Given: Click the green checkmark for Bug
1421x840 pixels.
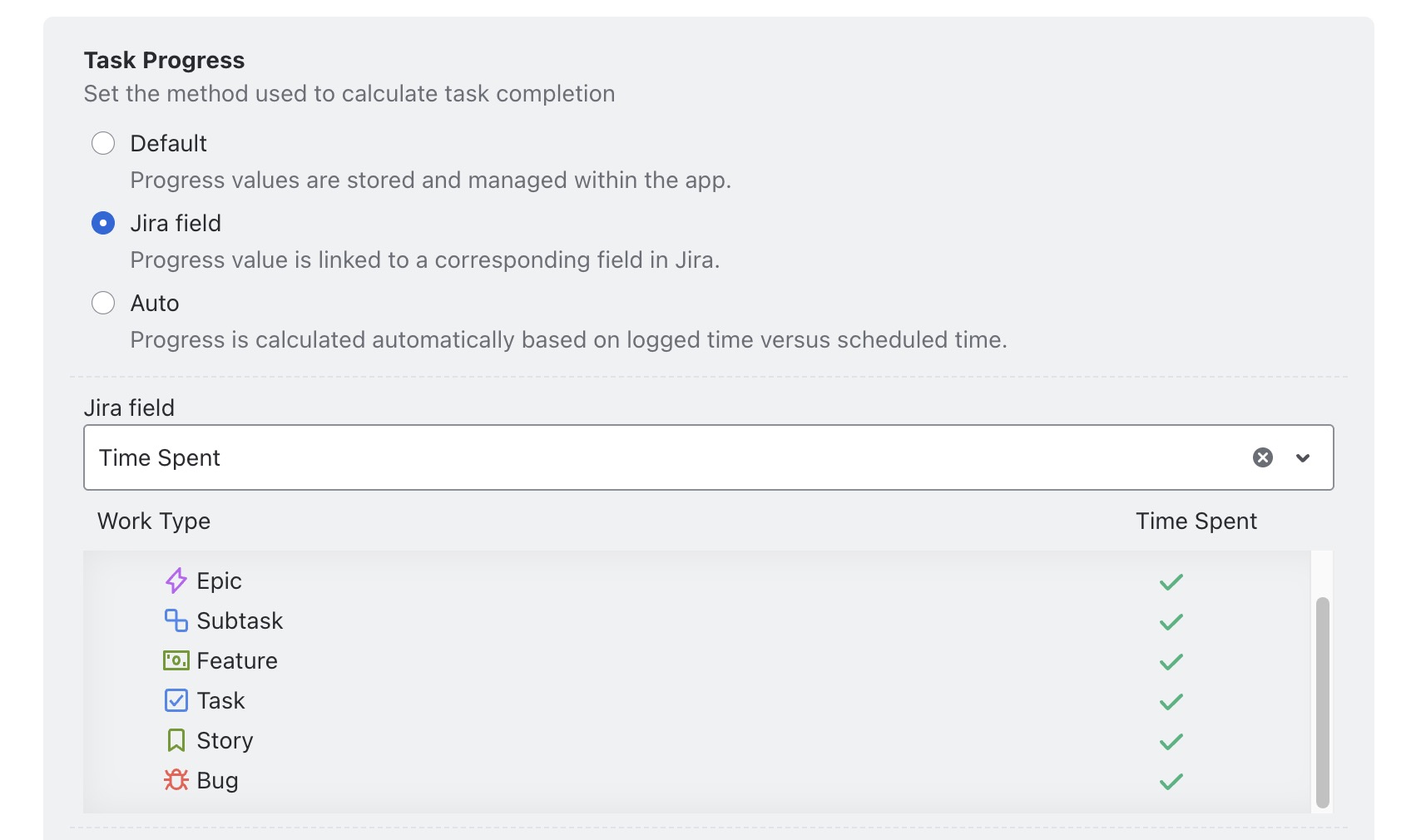Looking at the screenshot, I should point(1171,781).
